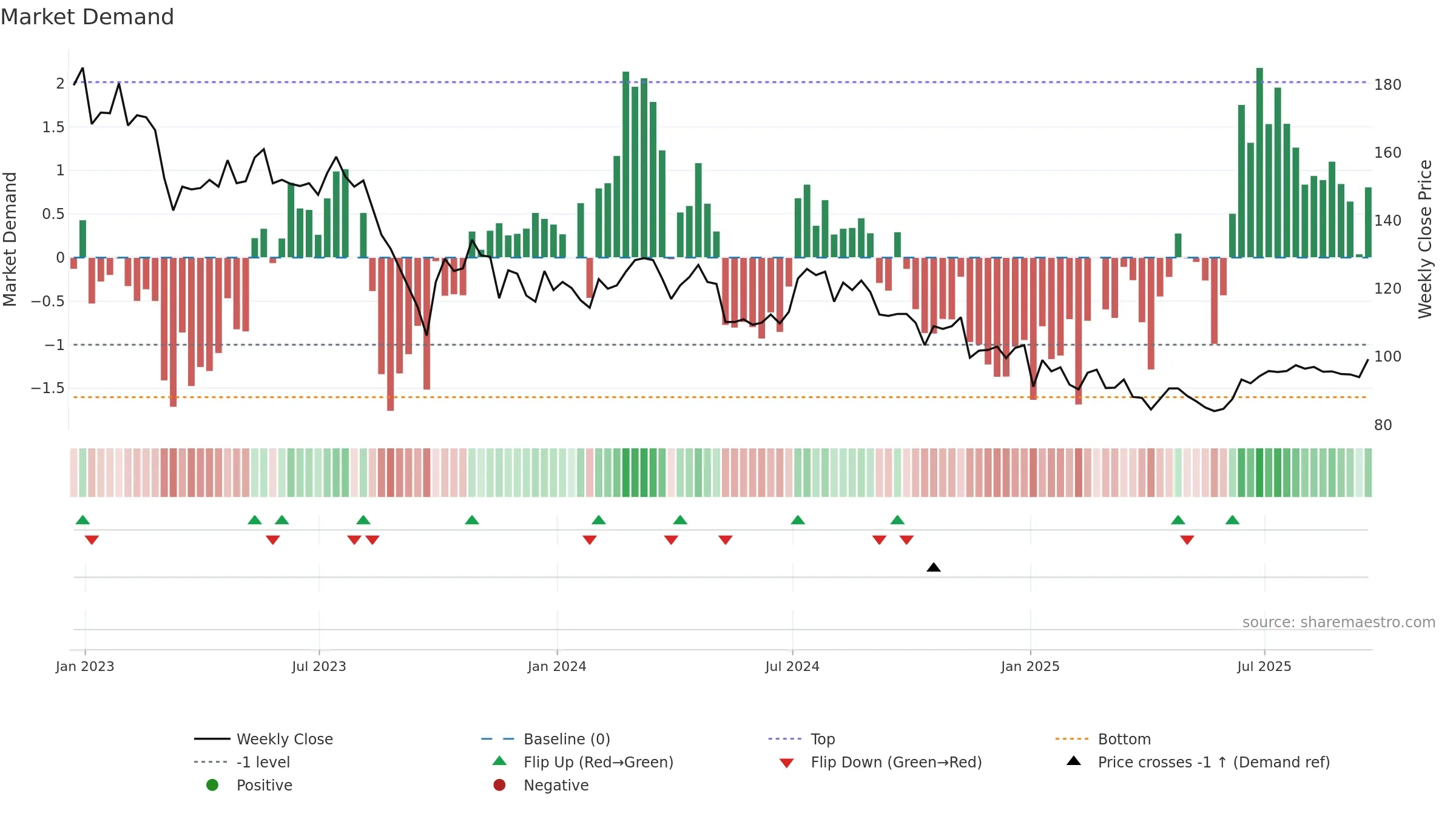Toggle Price crosses -1 legend entry

(x=1198, y=762)
